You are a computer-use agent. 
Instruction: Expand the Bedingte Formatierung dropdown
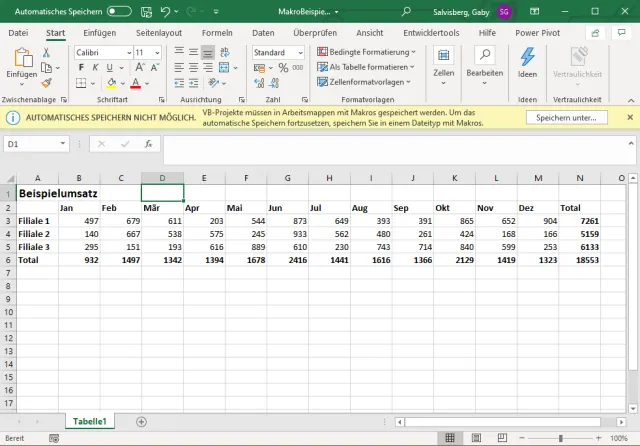pos(366,52)
